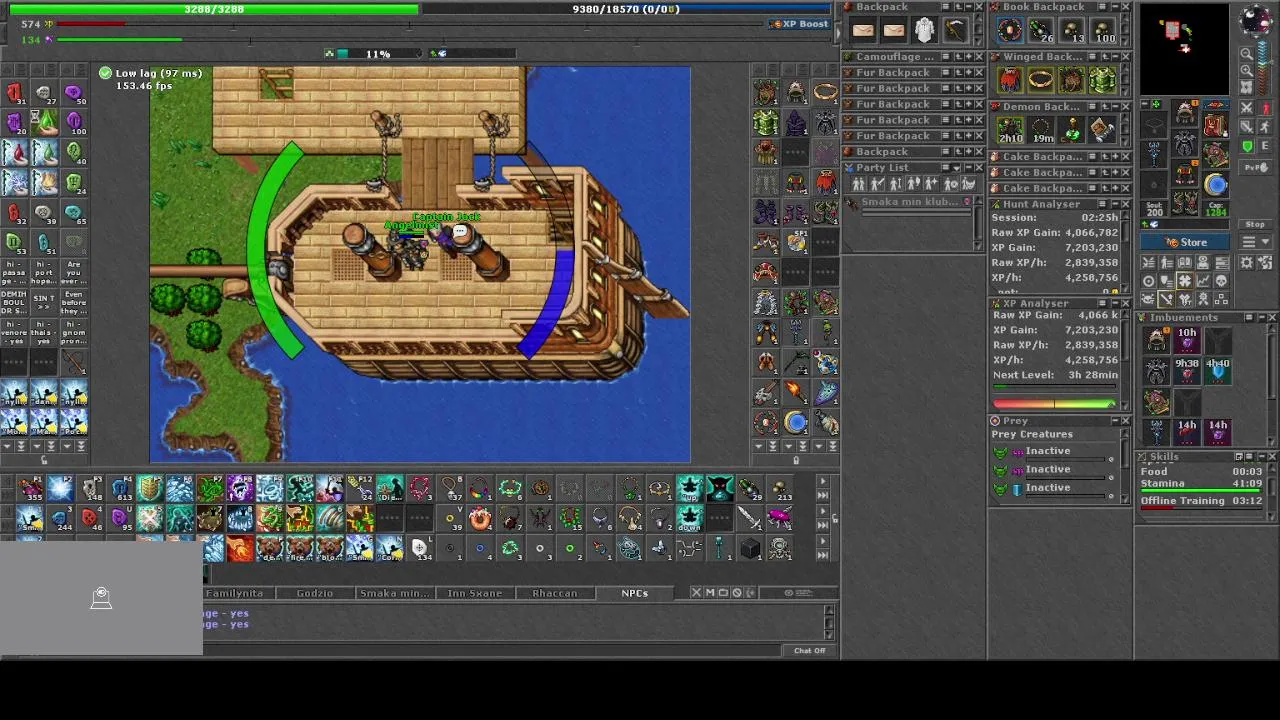Enable defensive mode green shield
The image size is (1280, 720).
[1246, 146]
